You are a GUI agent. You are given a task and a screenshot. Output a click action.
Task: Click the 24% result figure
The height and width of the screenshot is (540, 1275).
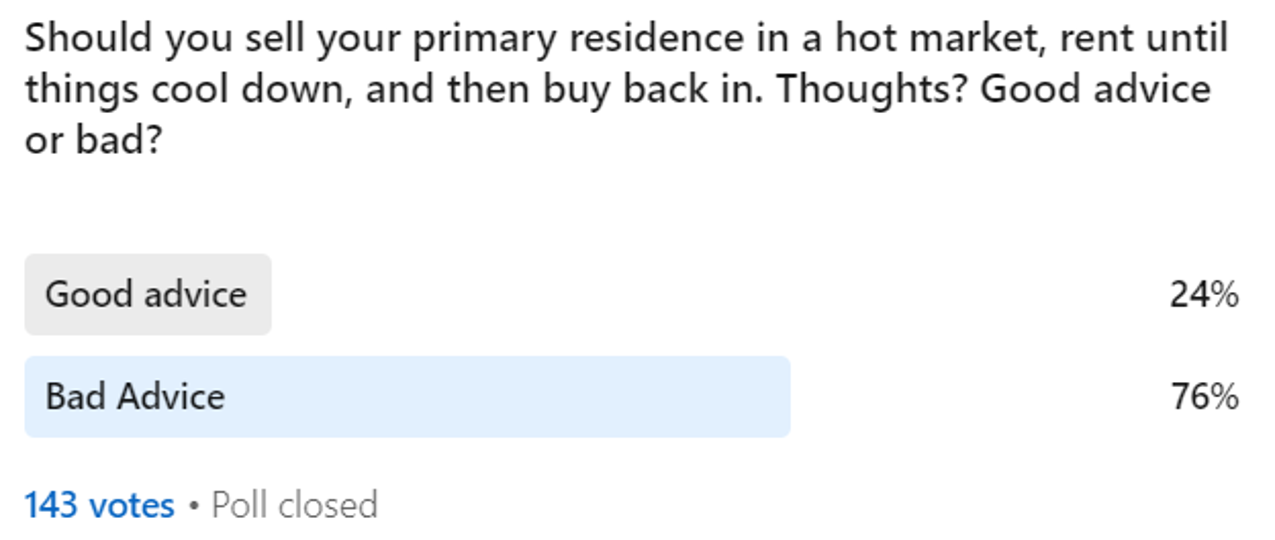click(1204, 295)
